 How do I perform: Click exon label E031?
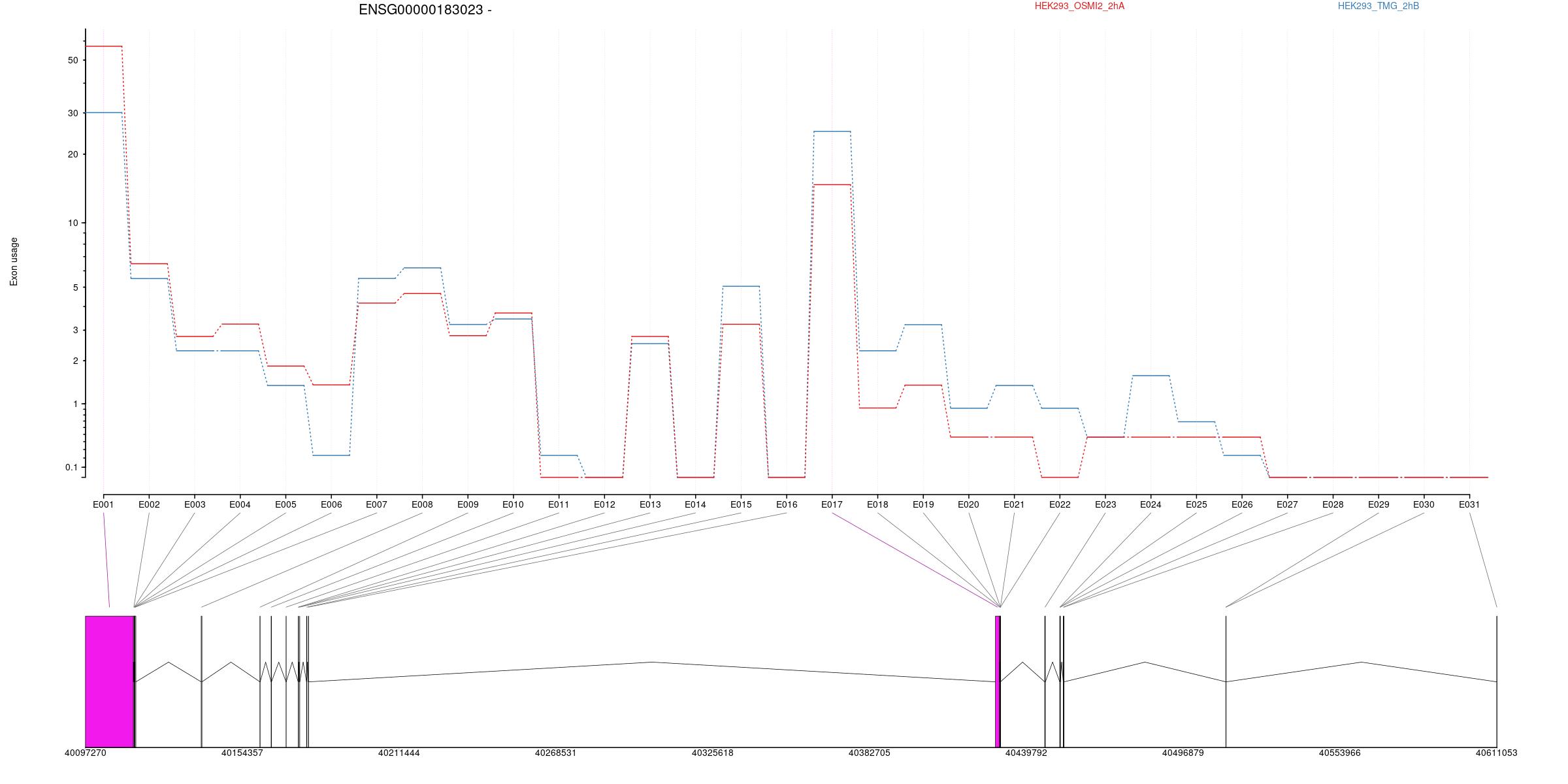pos(1469,504)
